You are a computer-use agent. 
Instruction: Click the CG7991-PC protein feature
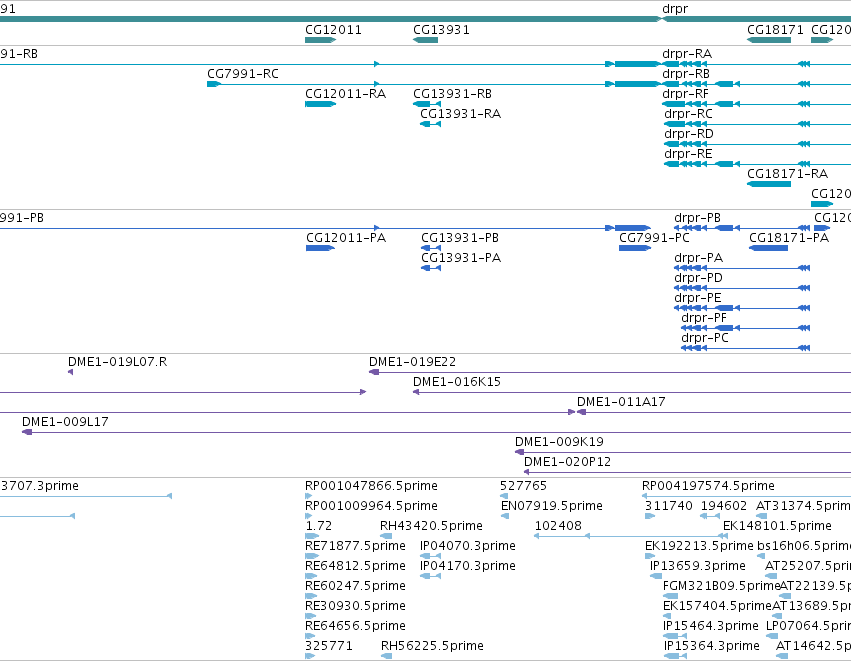635,248
